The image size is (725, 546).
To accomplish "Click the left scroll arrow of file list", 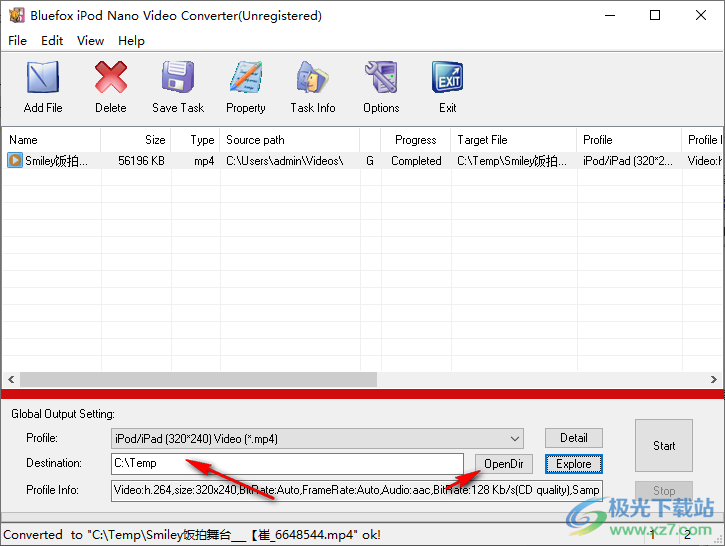I will 11,380.
